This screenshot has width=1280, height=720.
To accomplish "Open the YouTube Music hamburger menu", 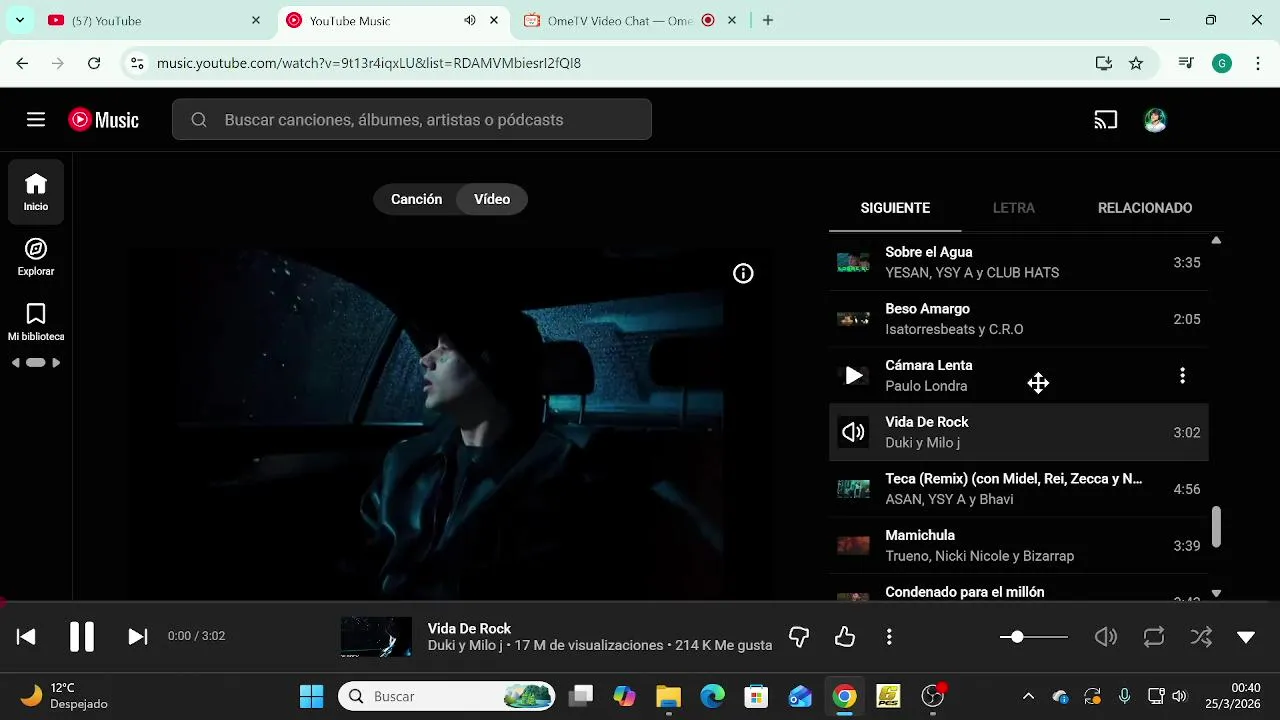I will 36,120.
